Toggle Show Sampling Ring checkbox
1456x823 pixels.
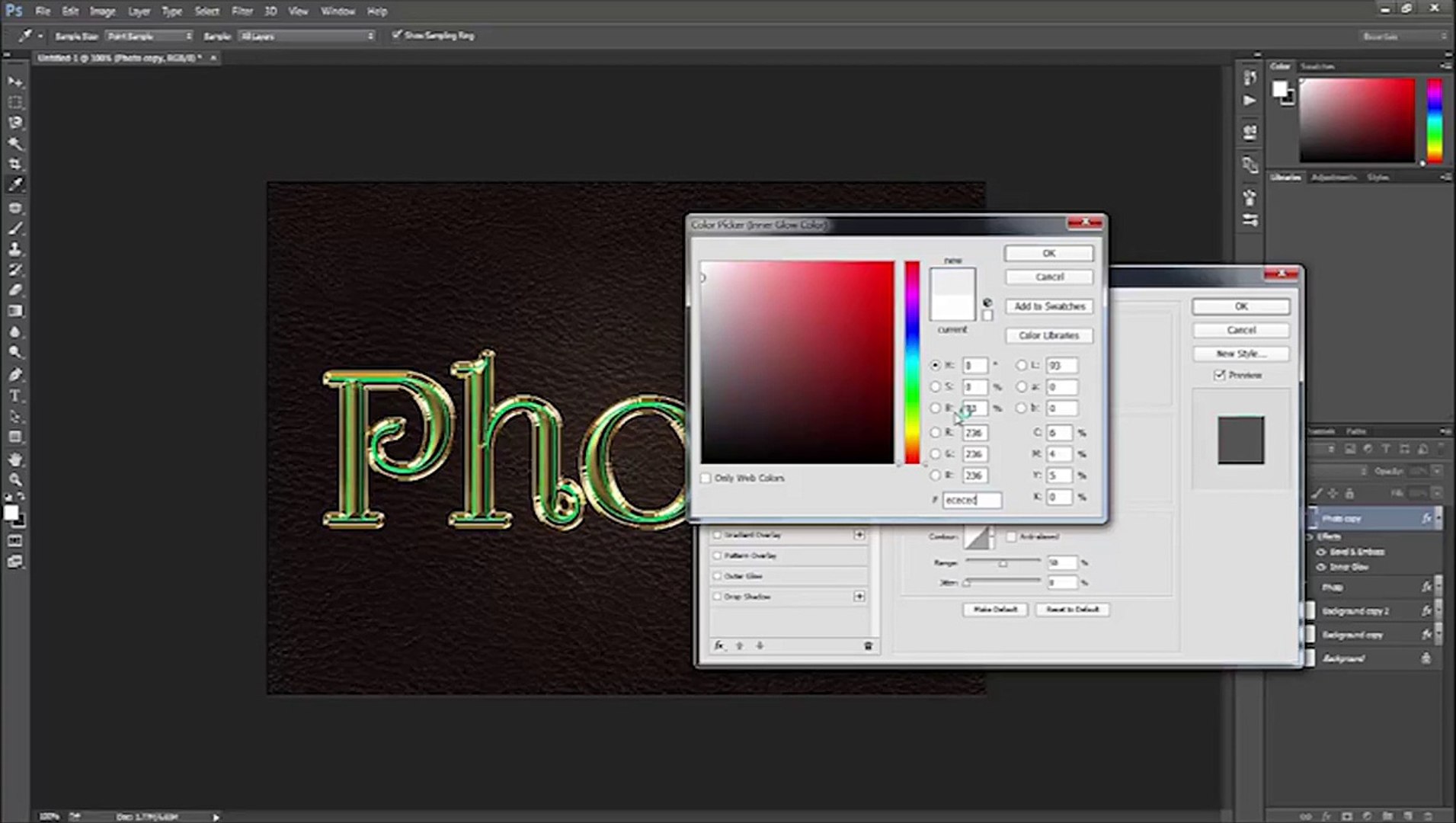point(396,35)
